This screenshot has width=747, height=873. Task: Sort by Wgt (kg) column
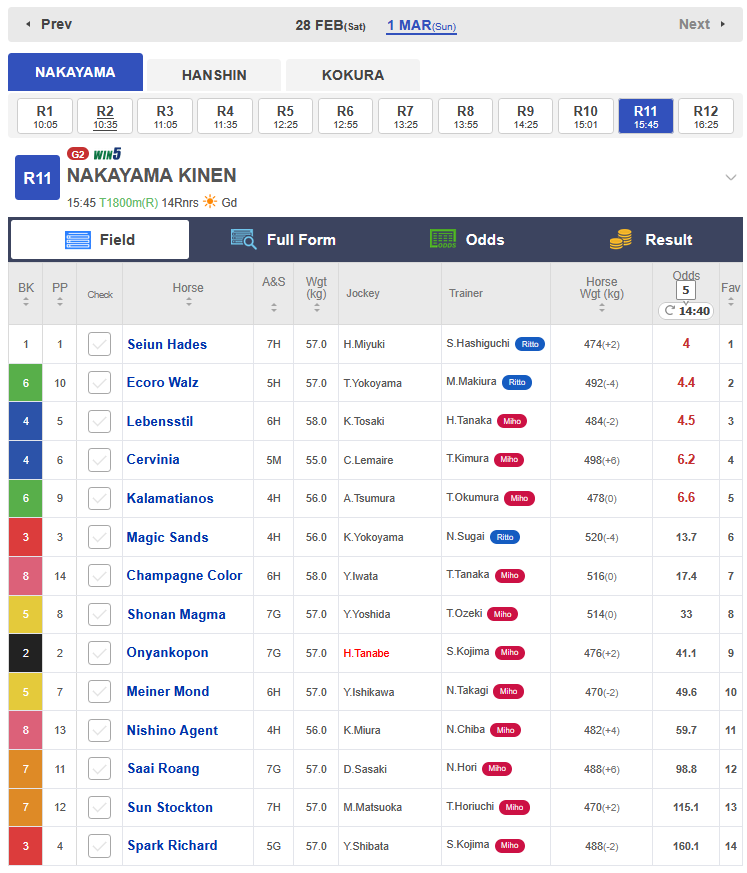[x=317, y=307]
